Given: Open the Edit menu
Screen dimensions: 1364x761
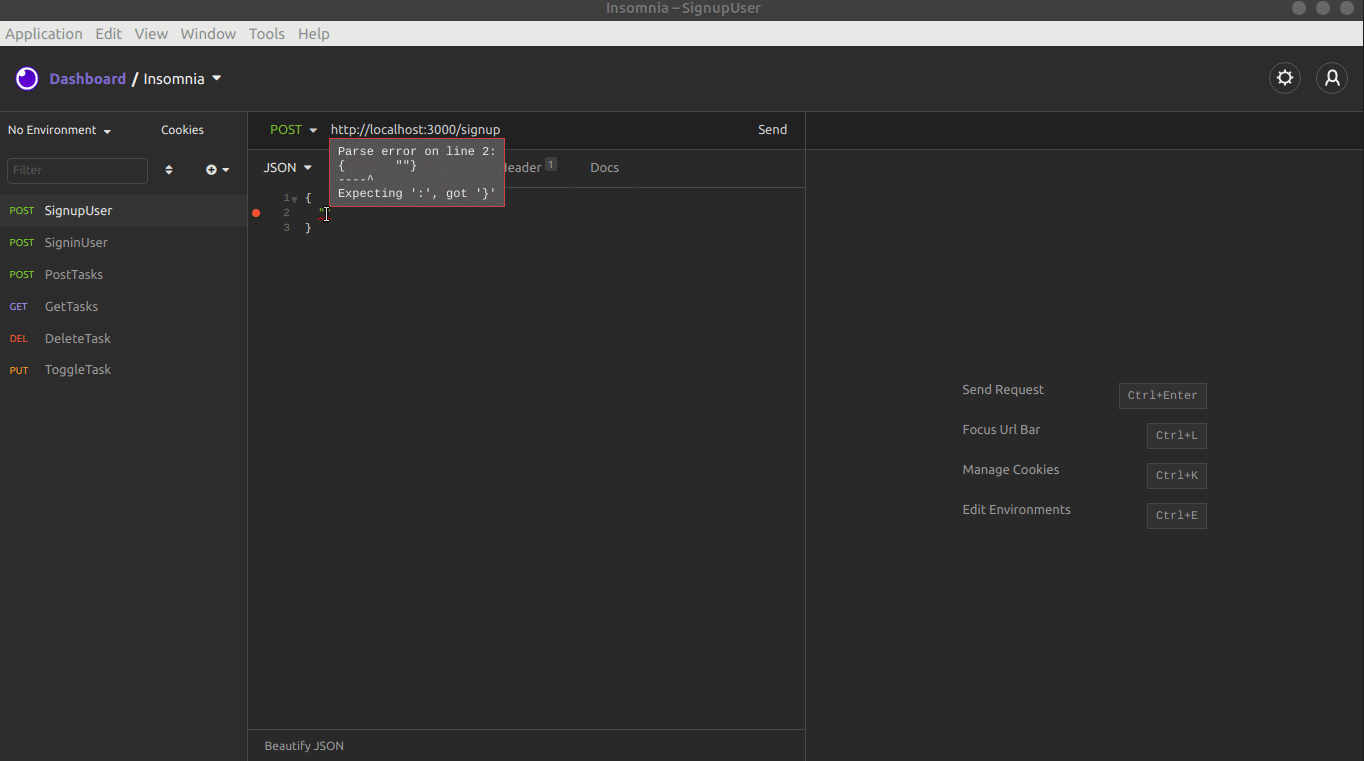Looking at the screenshot, I should 109,33.
